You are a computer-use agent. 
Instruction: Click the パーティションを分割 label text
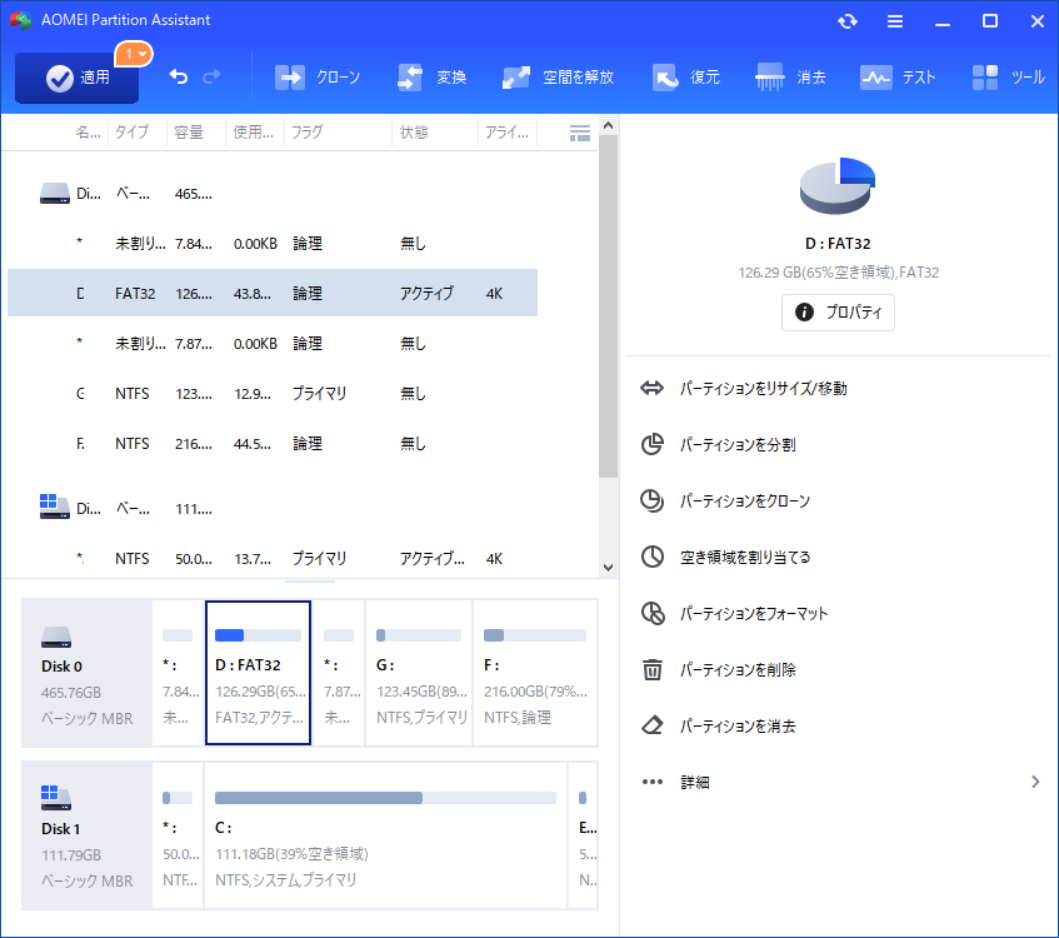coord(738,444)
